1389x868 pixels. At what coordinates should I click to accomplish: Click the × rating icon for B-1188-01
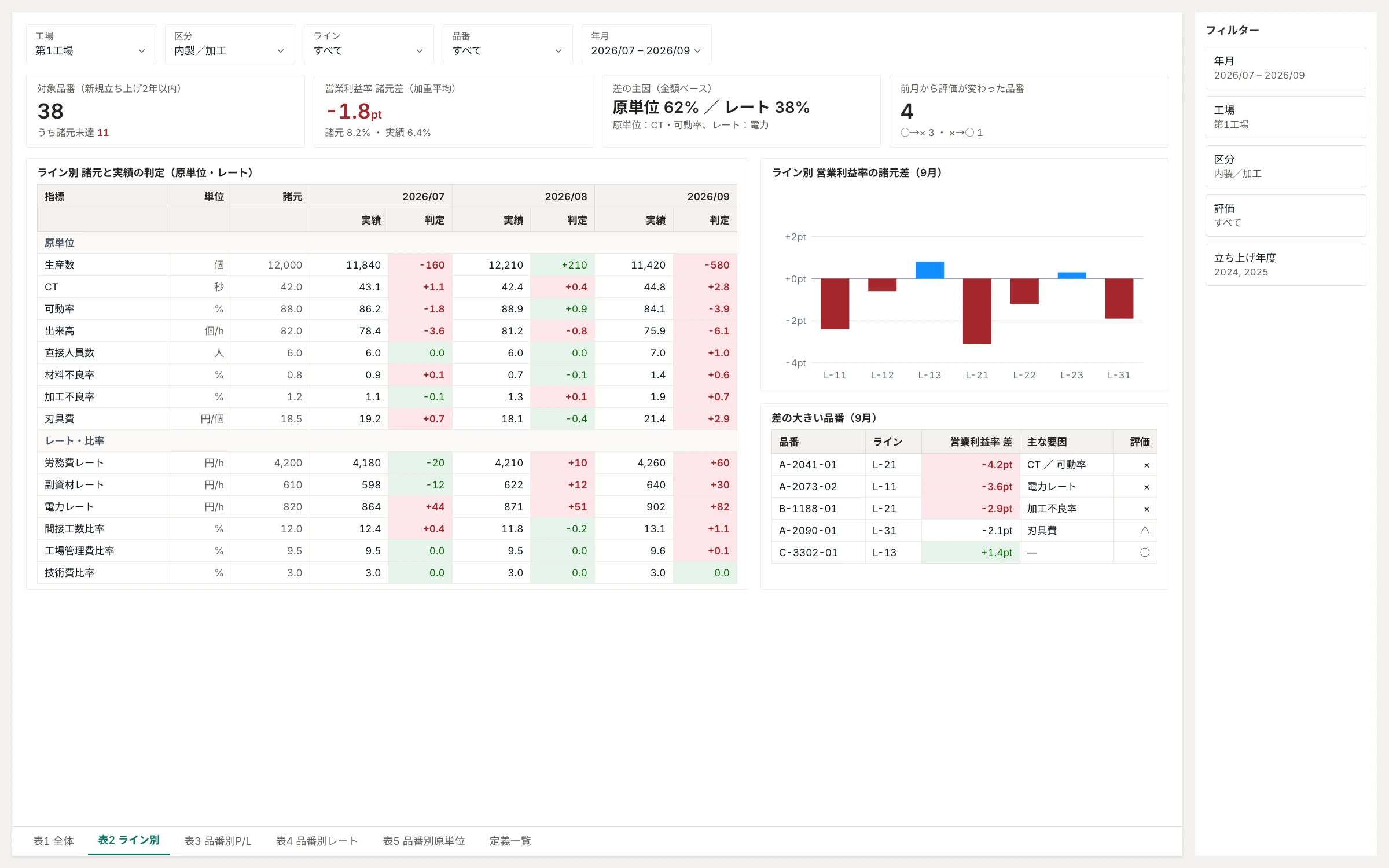[1146, 509]
